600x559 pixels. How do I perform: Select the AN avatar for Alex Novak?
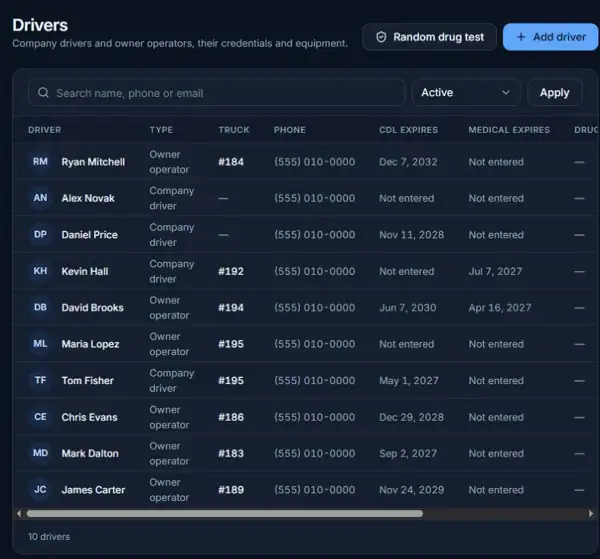click(x=40, y=198)
